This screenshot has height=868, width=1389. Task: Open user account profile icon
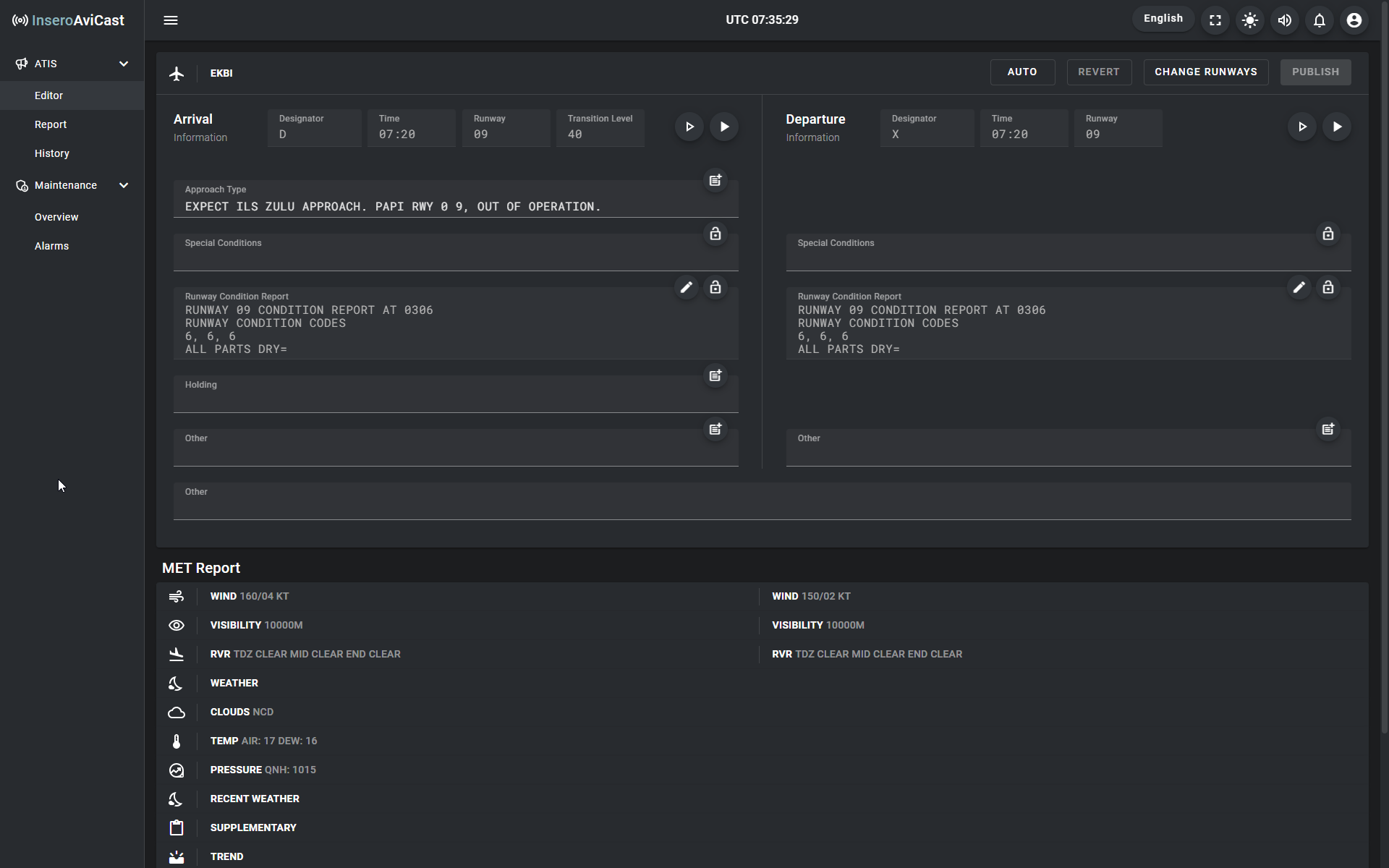1354,20
